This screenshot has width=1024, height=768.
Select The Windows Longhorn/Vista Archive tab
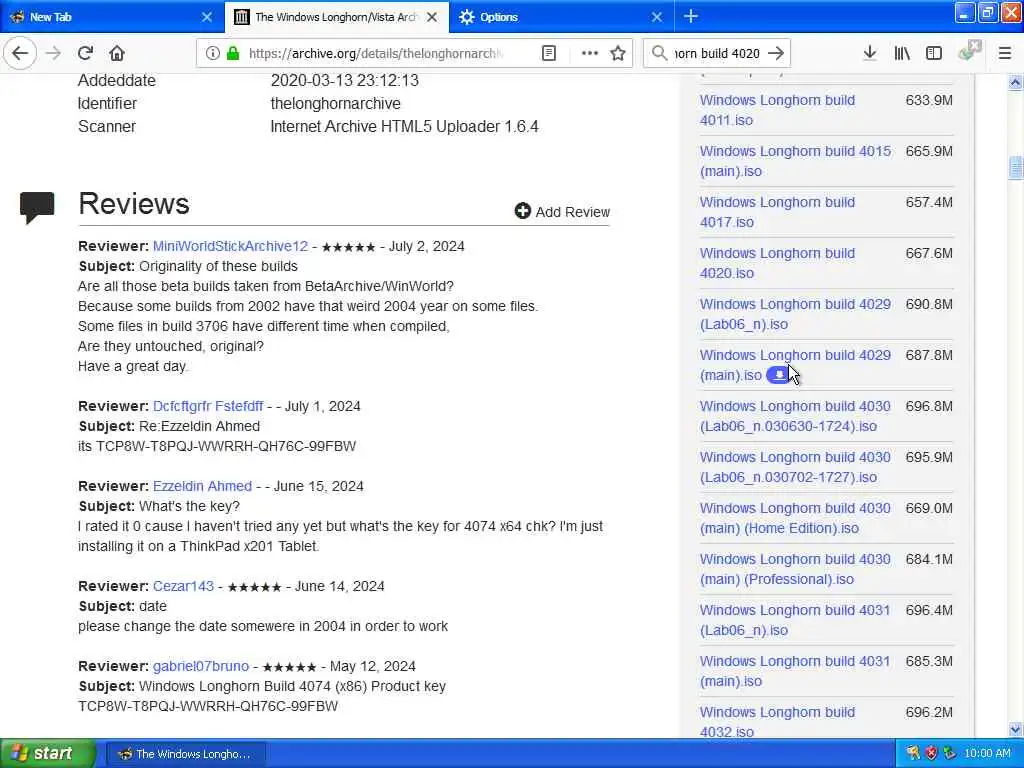[337, 17]
